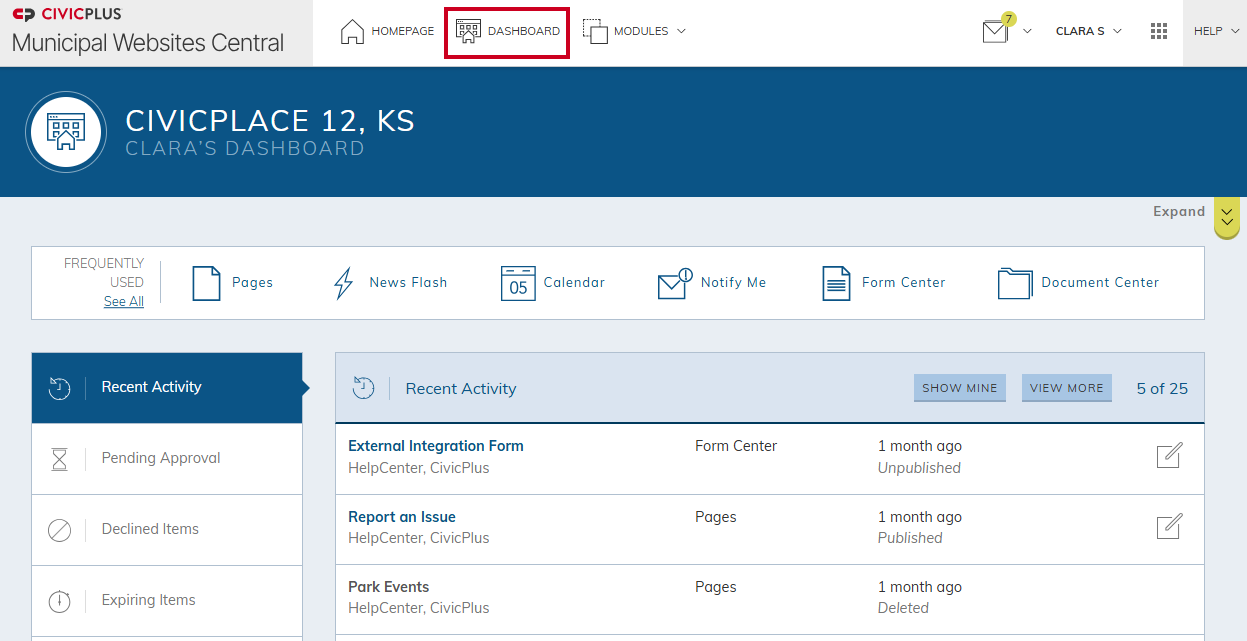Click the 'Deleted' status text
1247x641 pixels.
coord(903,608)
